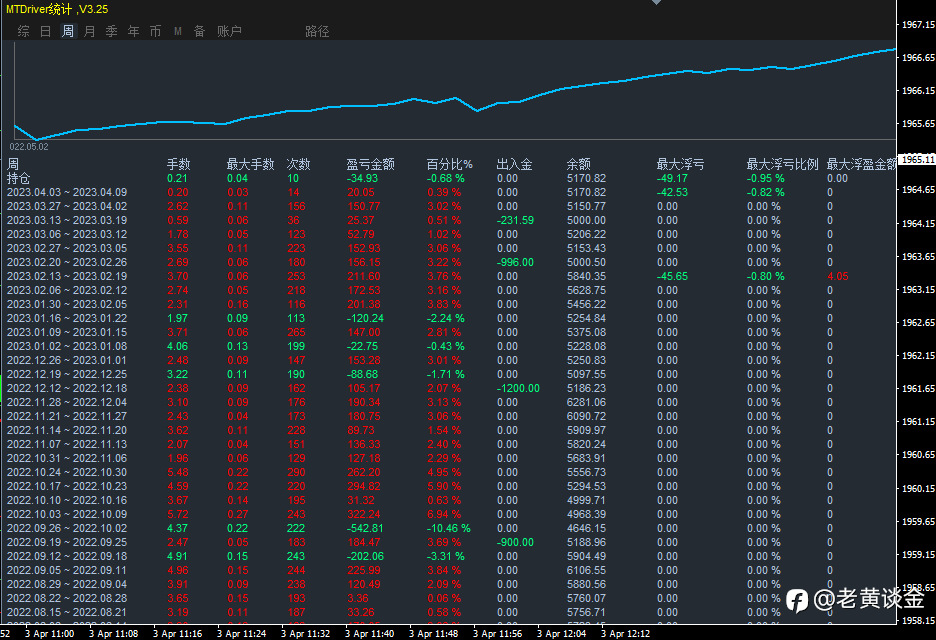Click the 次数 column header
Image resolution: width=936 pixels, height=640 pixels.
pyautogui.click(x=298, y=164)
